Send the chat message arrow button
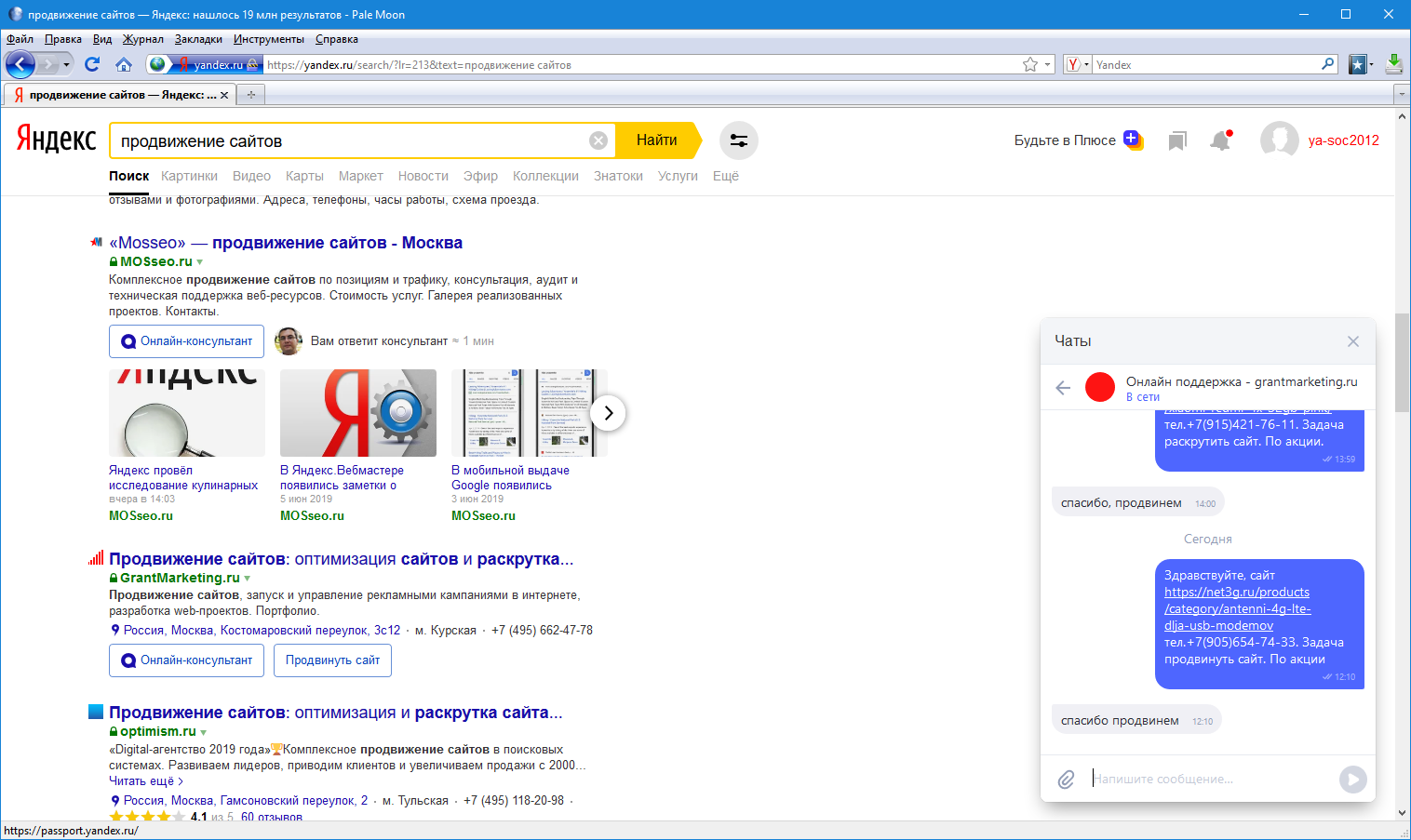This screenshot has height=840, width=1411. point(1353,780)
